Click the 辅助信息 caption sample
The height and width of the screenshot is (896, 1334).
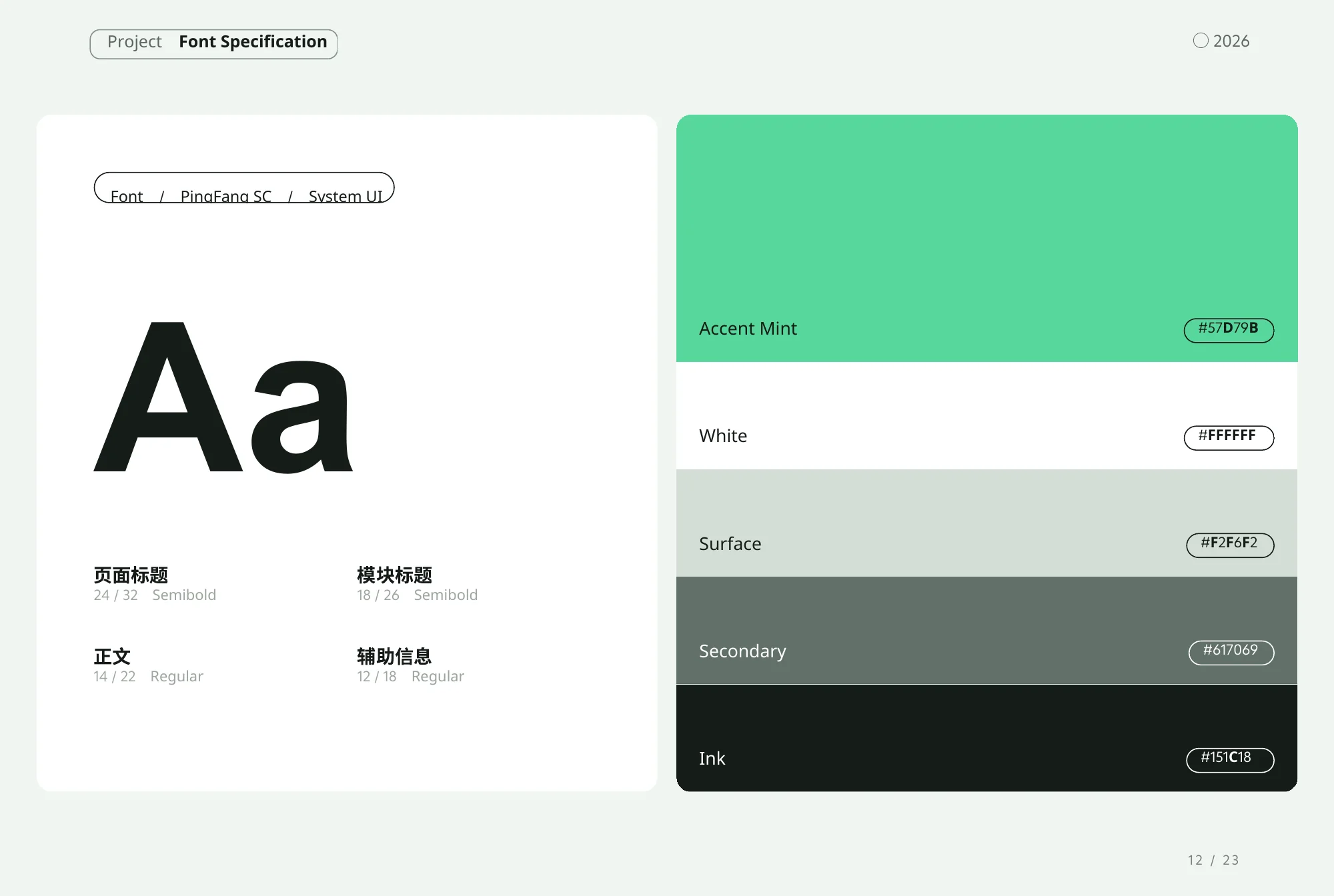click(x=394, y=657)
